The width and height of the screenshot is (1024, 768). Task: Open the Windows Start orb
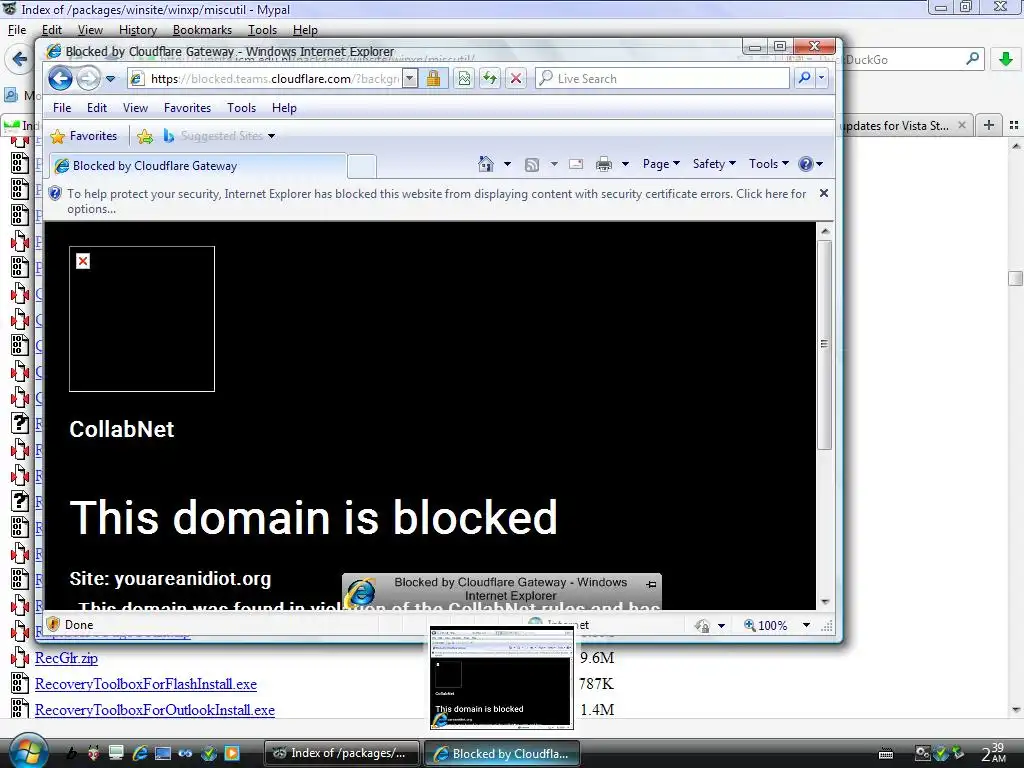[28, 752]
